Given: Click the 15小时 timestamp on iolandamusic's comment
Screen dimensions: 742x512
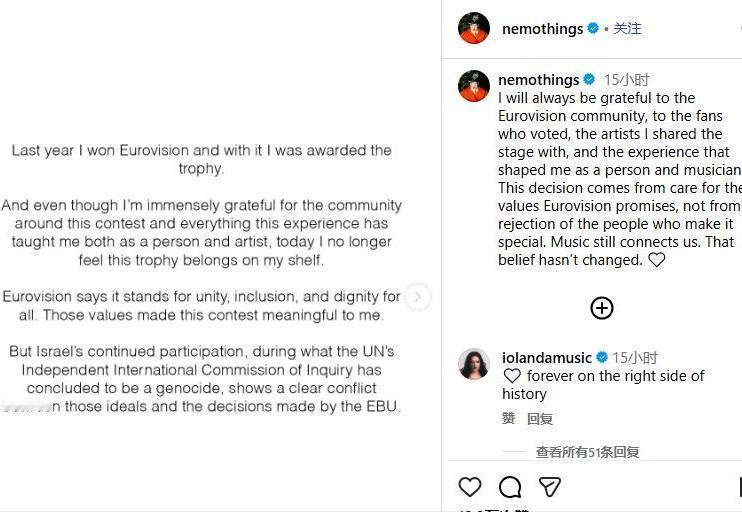Looking at the screenshot, I should [x=635, y=357].
